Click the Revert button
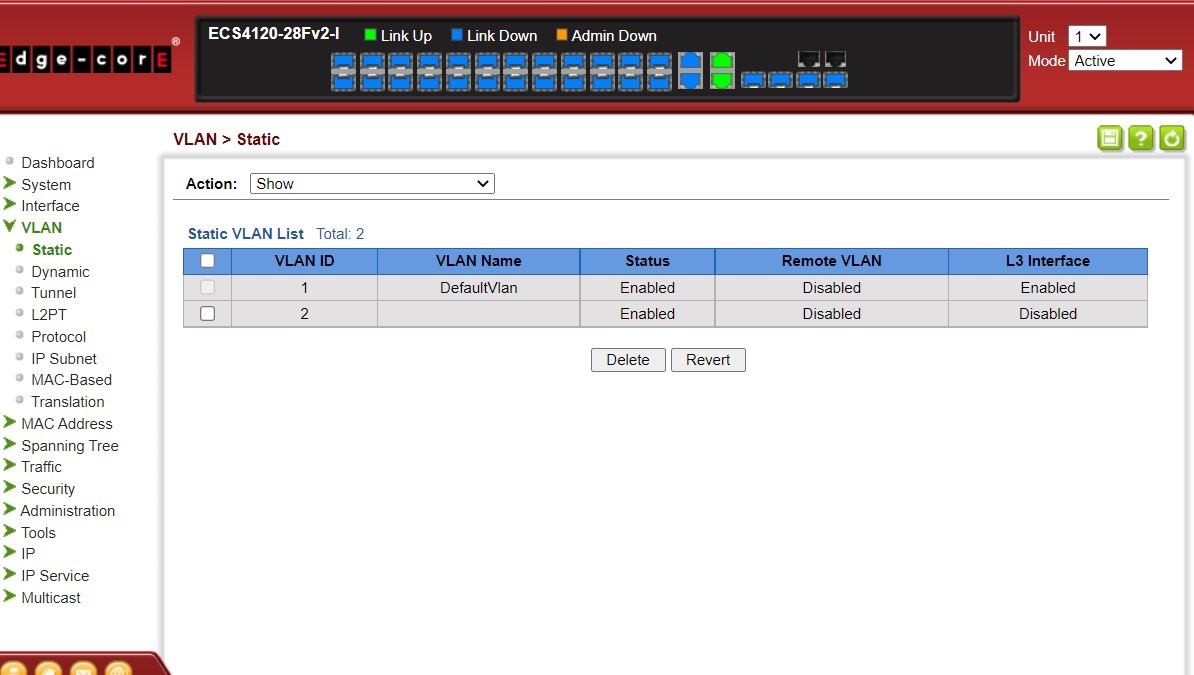The height and width of the screenshot is (675, 1194). pos(708,360)
